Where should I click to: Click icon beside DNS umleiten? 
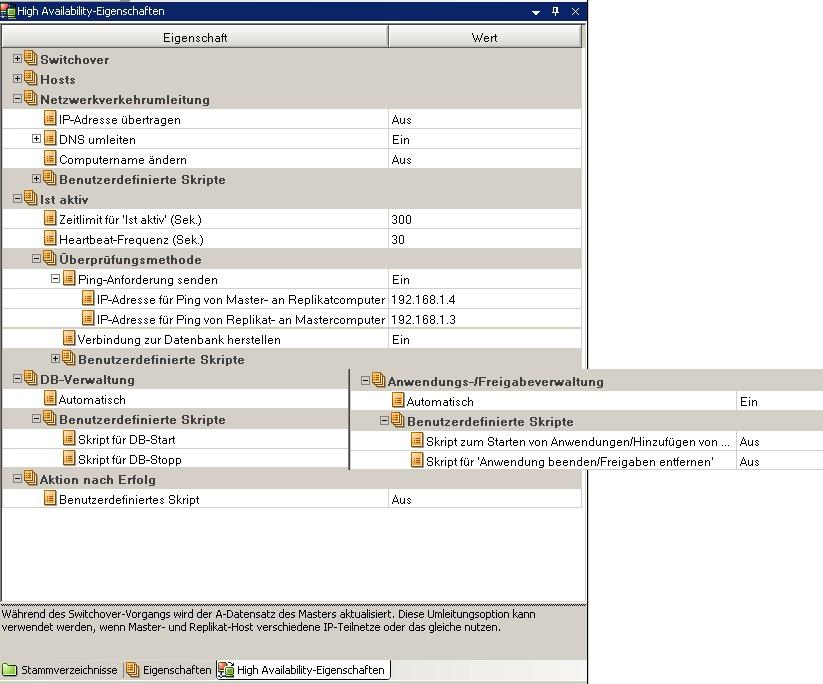point(50,139)
